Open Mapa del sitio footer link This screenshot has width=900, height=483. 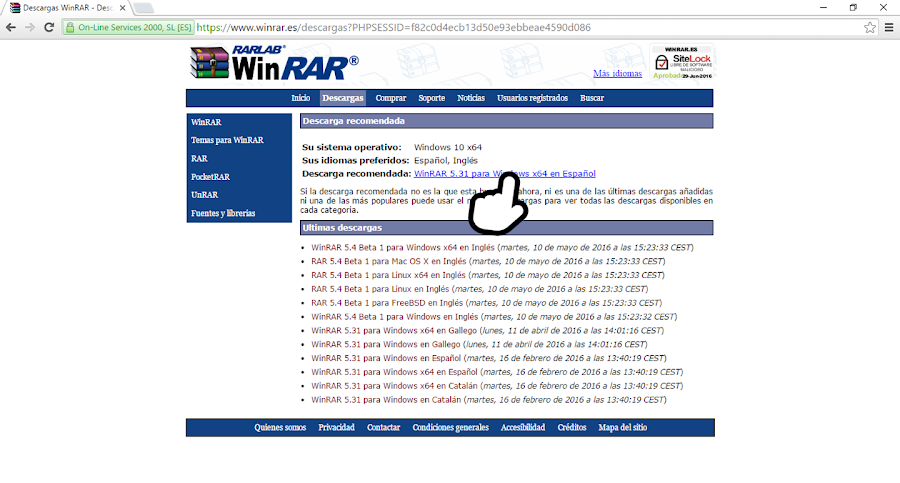[622, 427]
